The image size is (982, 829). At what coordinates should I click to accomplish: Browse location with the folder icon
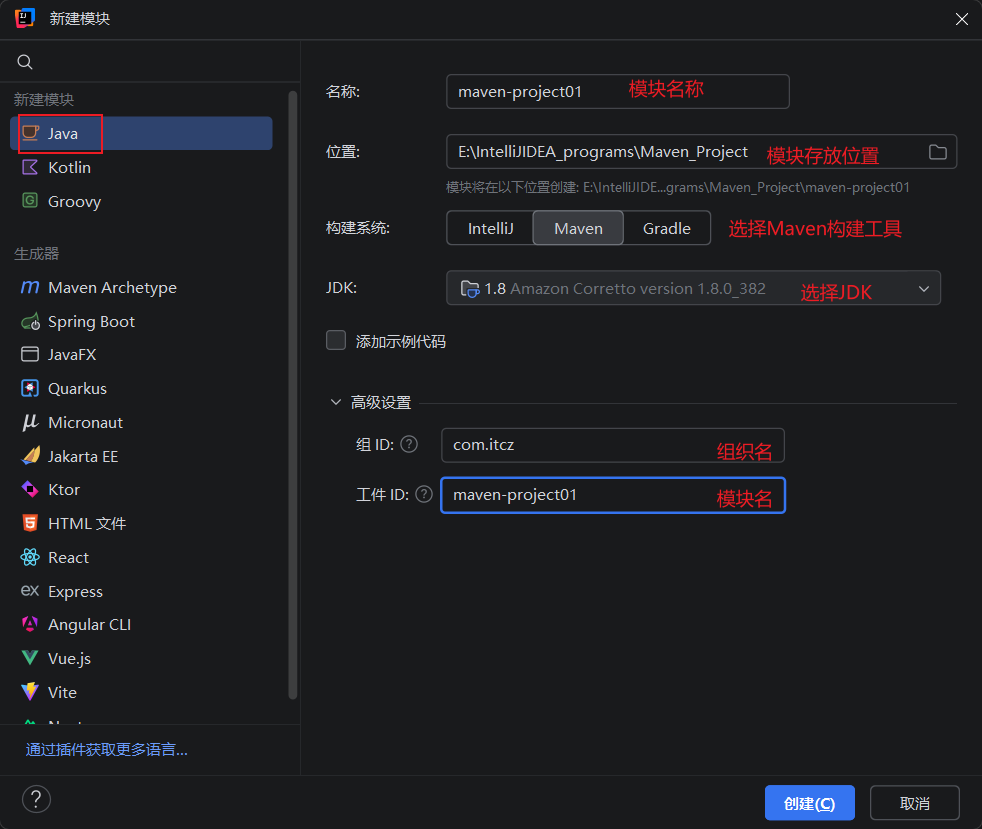[937, 152]
